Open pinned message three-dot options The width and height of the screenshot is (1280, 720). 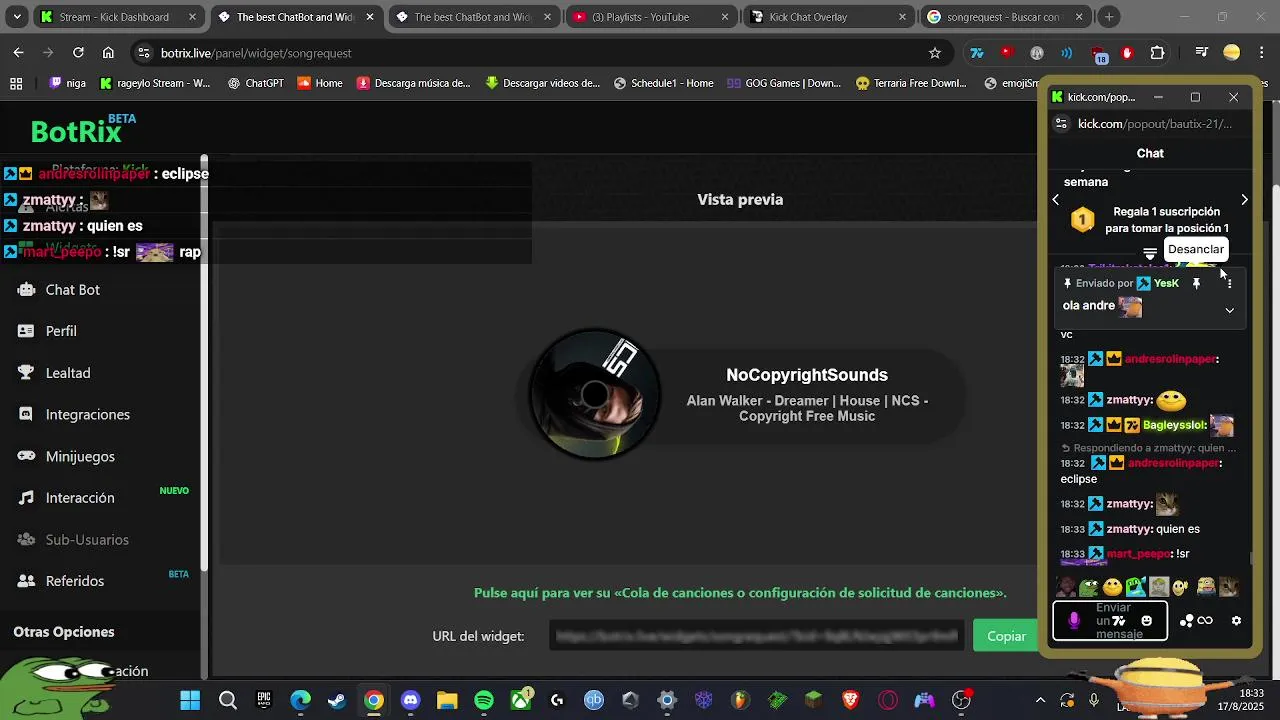point(1229,283)
